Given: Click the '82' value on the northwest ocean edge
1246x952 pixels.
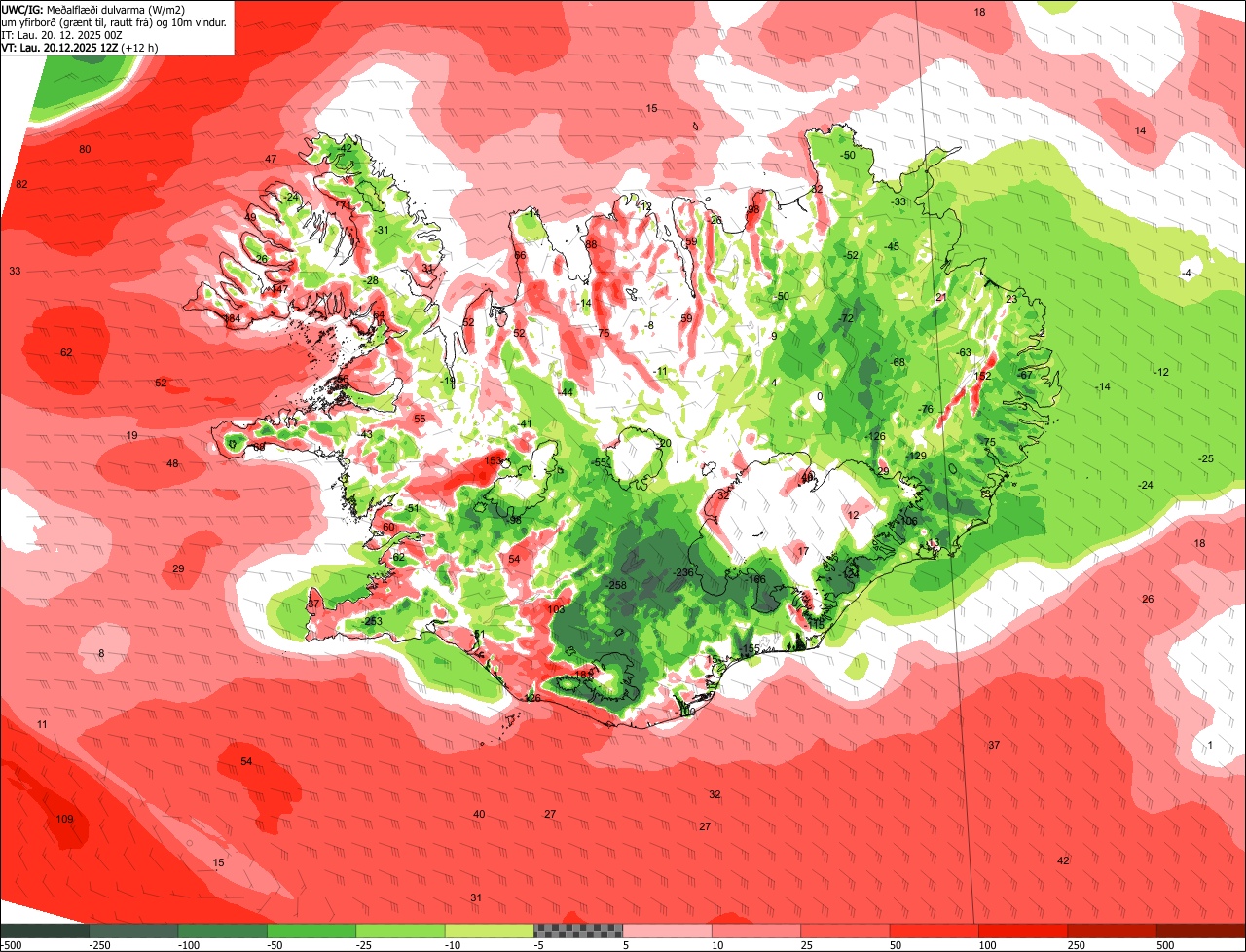Looking at the screenshot, I should pyautogui.click(x=21, y=184).
